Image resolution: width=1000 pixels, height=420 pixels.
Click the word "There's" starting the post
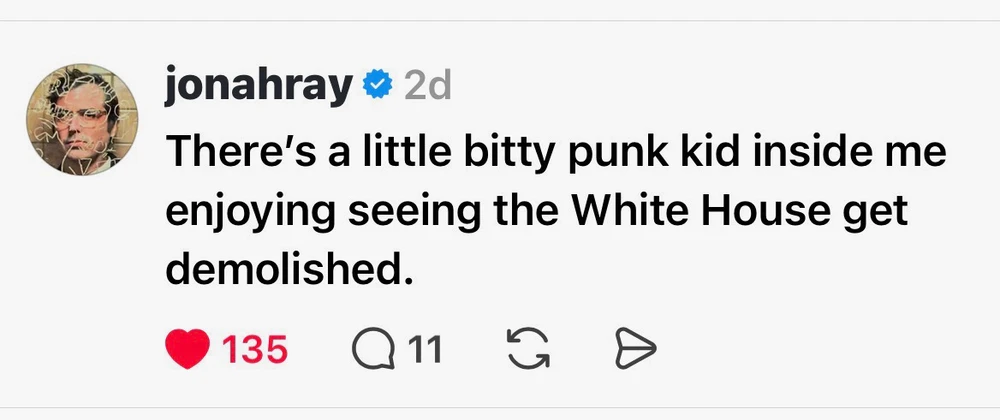227,154
